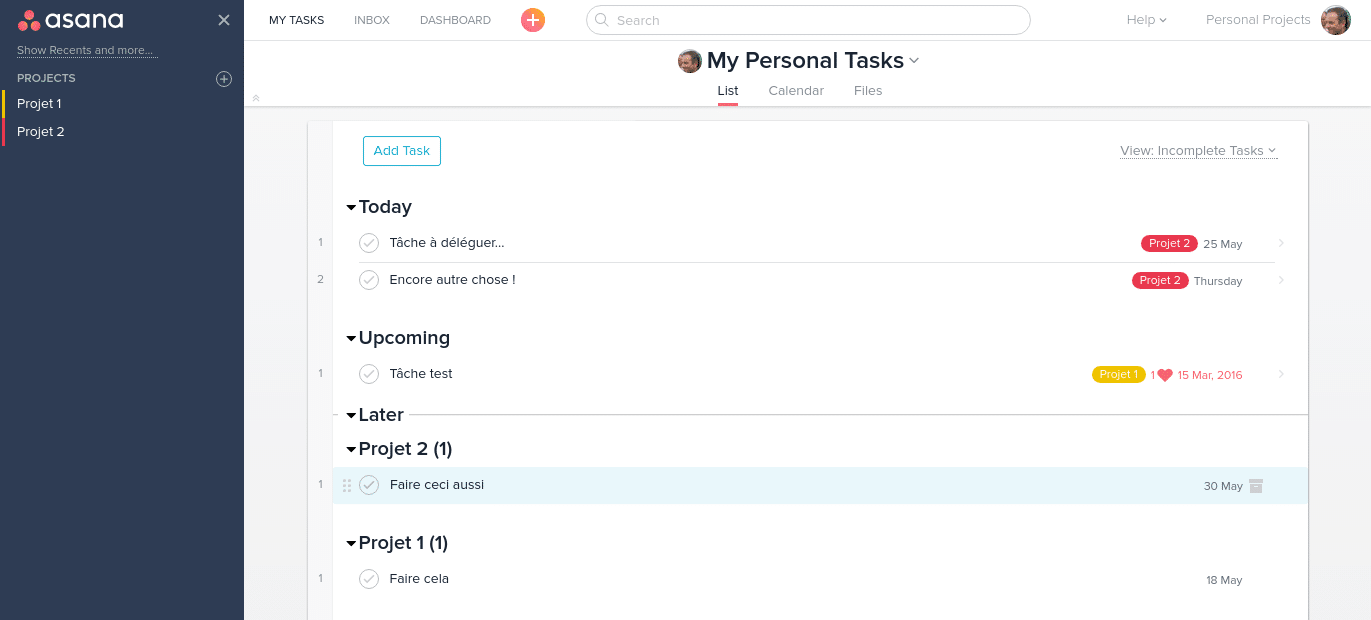Add a new project with the plus icon
Image resolution: width=1371 pixels, height=620 pixels.
coord(224,79)
